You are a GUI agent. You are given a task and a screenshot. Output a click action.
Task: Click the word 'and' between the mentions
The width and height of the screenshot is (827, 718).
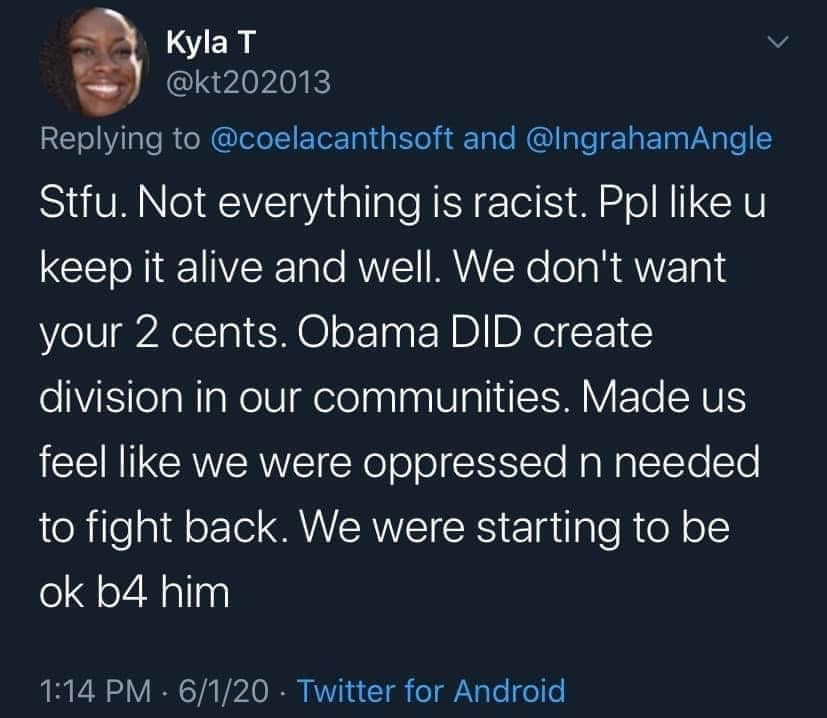tap(489, 138)
